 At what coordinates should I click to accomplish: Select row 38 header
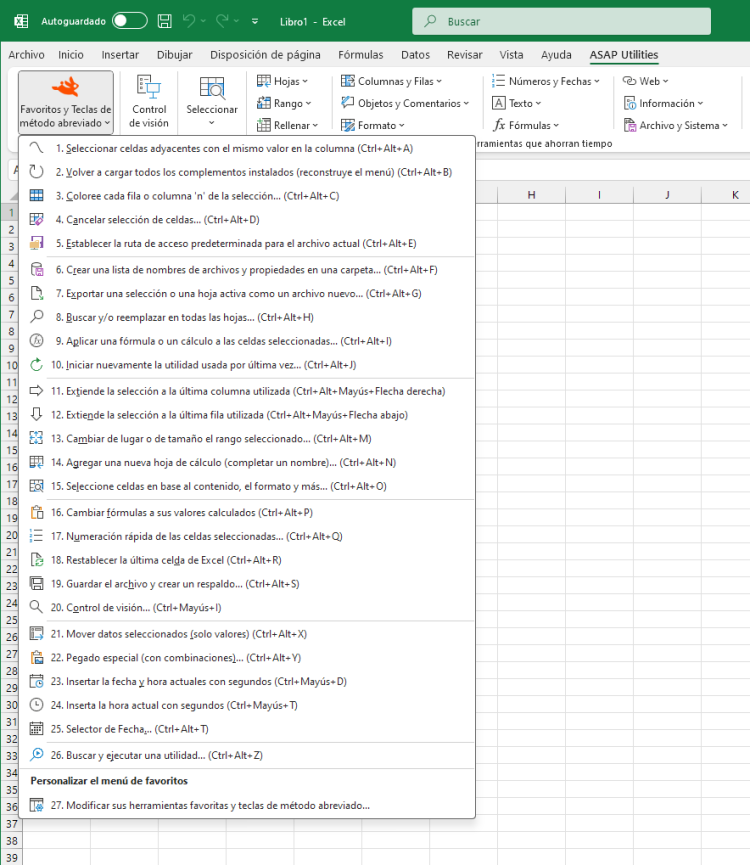pyautogui.click(x=12, y=841)
